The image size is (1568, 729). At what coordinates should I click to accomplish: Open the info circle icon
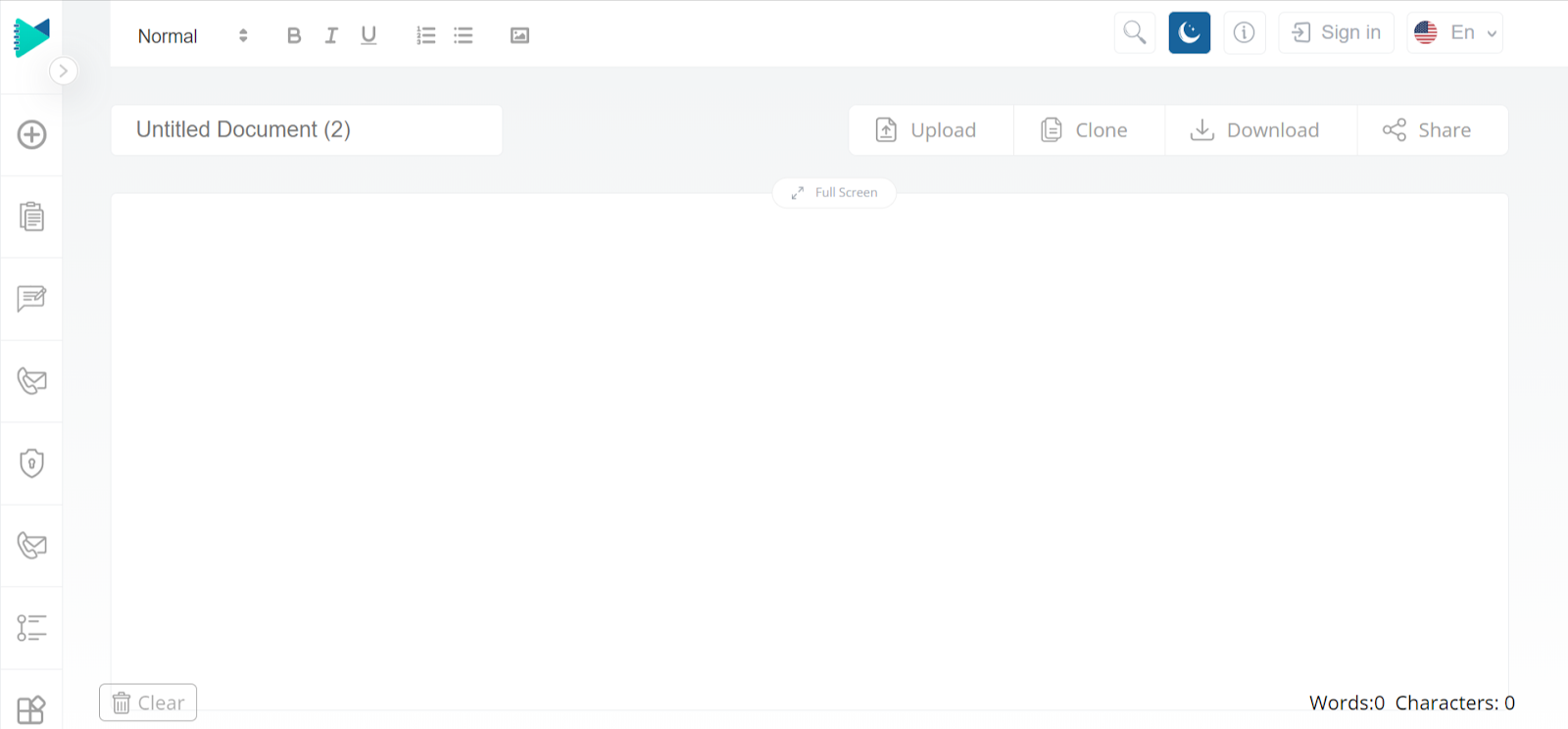[x=1245, y=32]
